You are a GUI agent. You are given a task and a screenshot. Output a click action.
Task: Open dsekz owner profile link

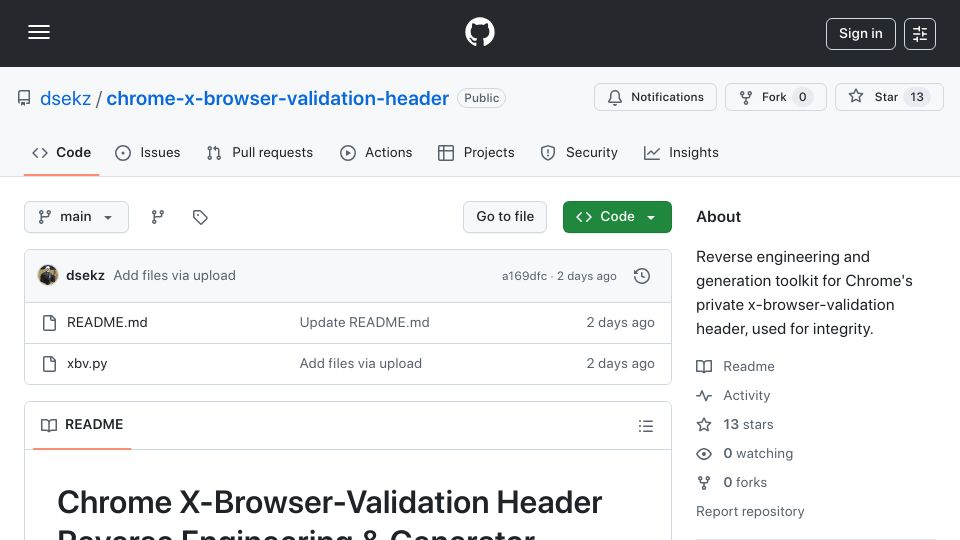click(x=66, y=98)
